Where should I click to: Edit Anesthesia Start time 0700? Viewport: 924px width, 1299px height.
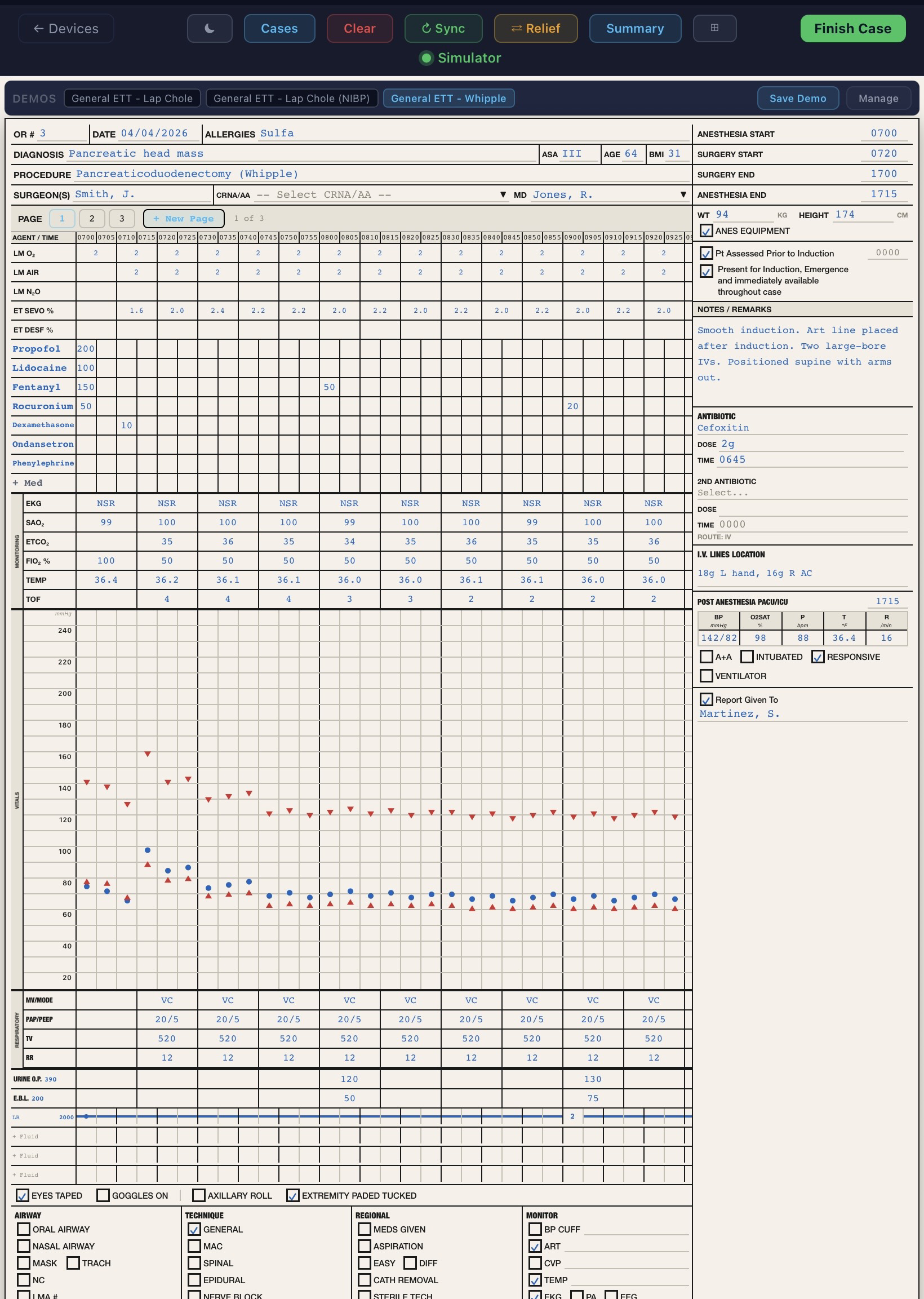click(883, 133)
